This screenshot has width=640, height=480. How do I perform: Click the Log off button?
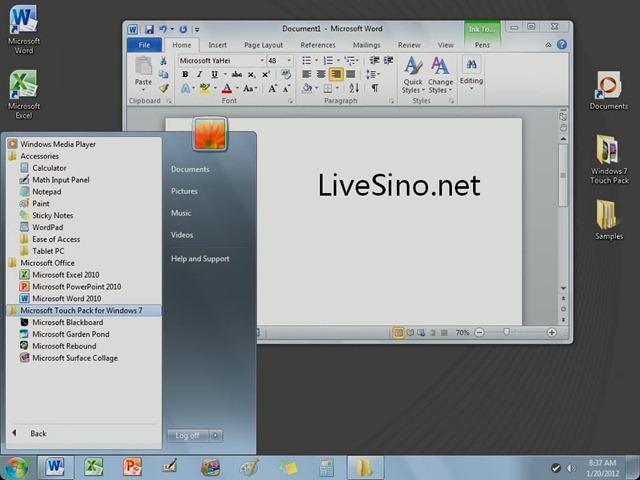coord(188,436)
